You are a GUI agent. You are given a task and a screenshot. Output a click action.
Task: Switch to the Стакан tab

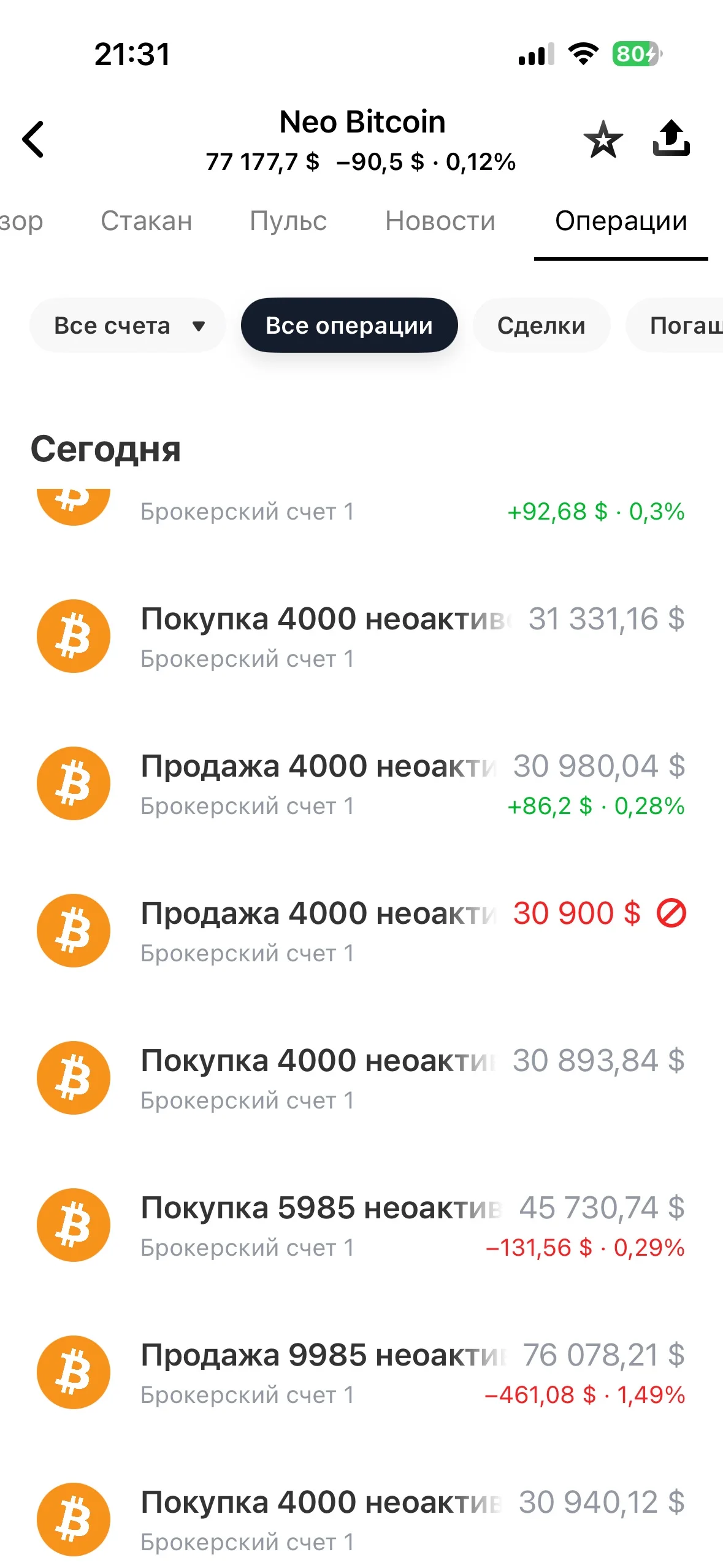click(147, 221)
